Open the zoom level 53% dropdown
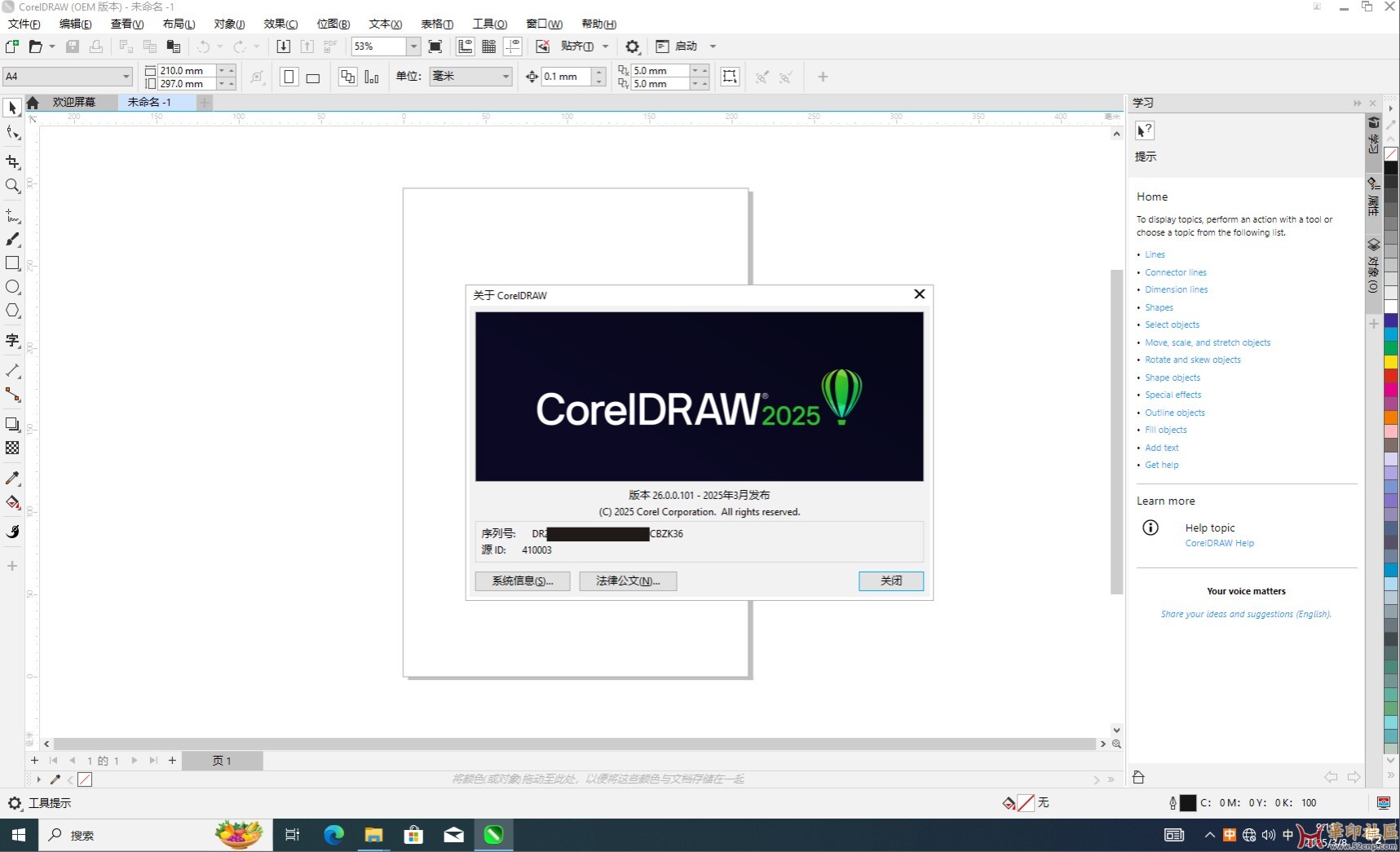Screen dimensions: 1400x852 pyautogui.click(x=413, y=46)
